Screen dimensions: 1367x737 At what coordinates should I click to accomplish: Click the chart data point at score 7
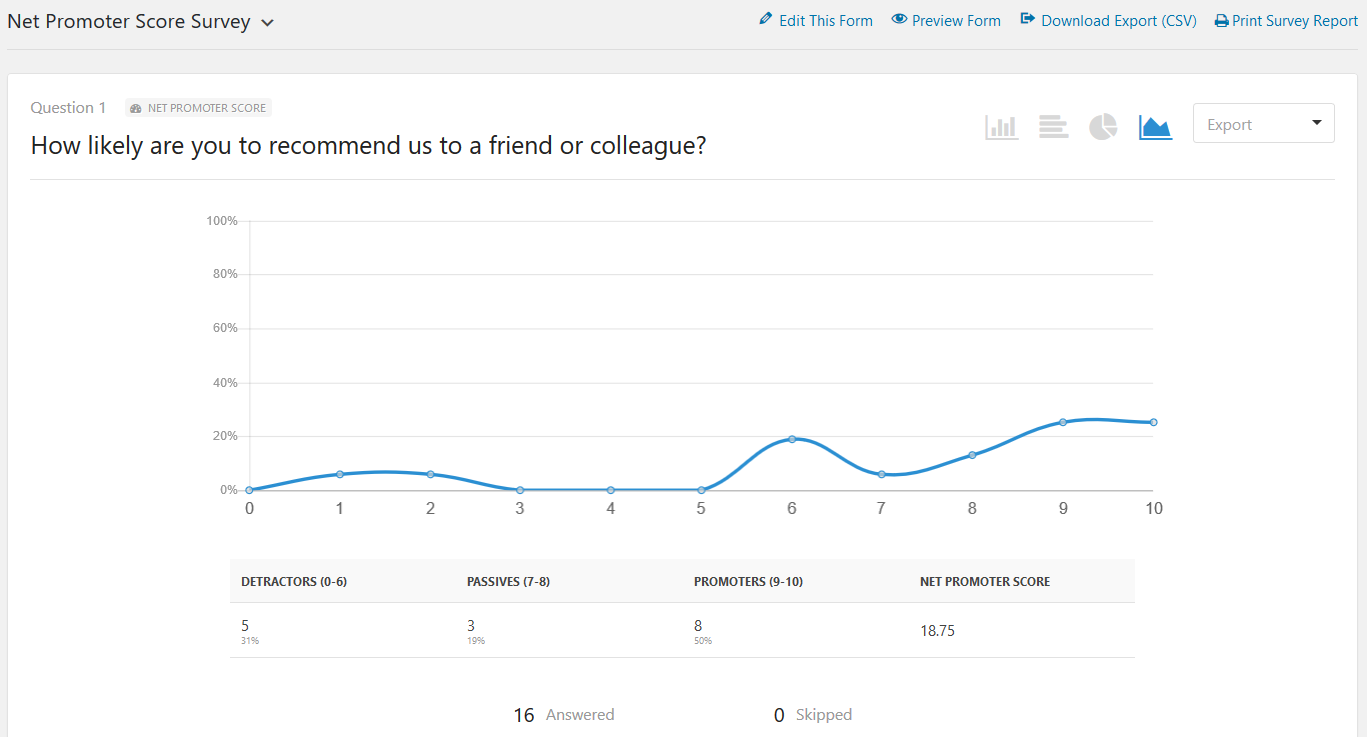[882, 474]
